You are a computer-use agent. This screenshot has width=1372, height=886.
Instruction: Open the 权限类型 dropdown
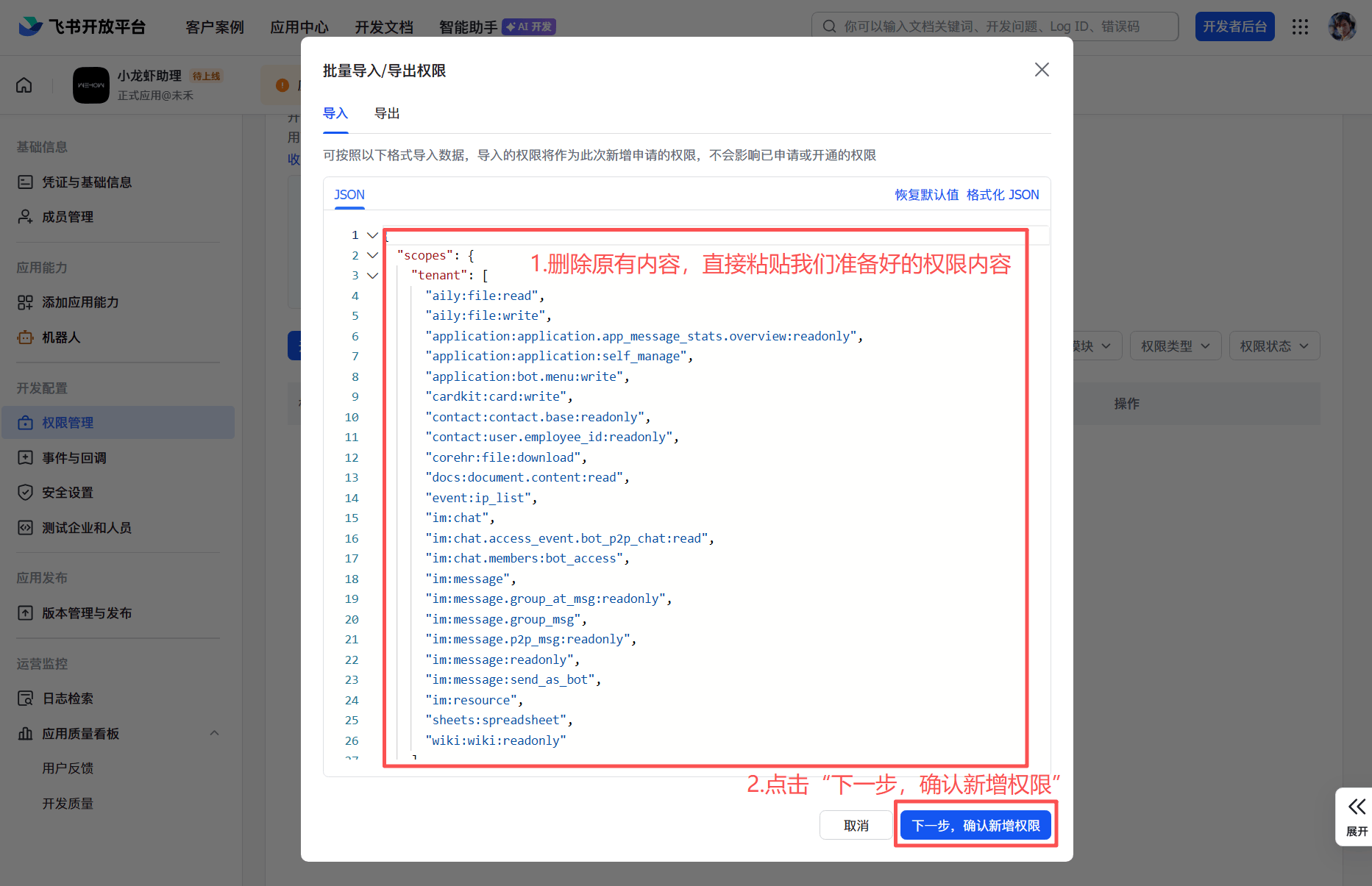tap(1175, 346)
